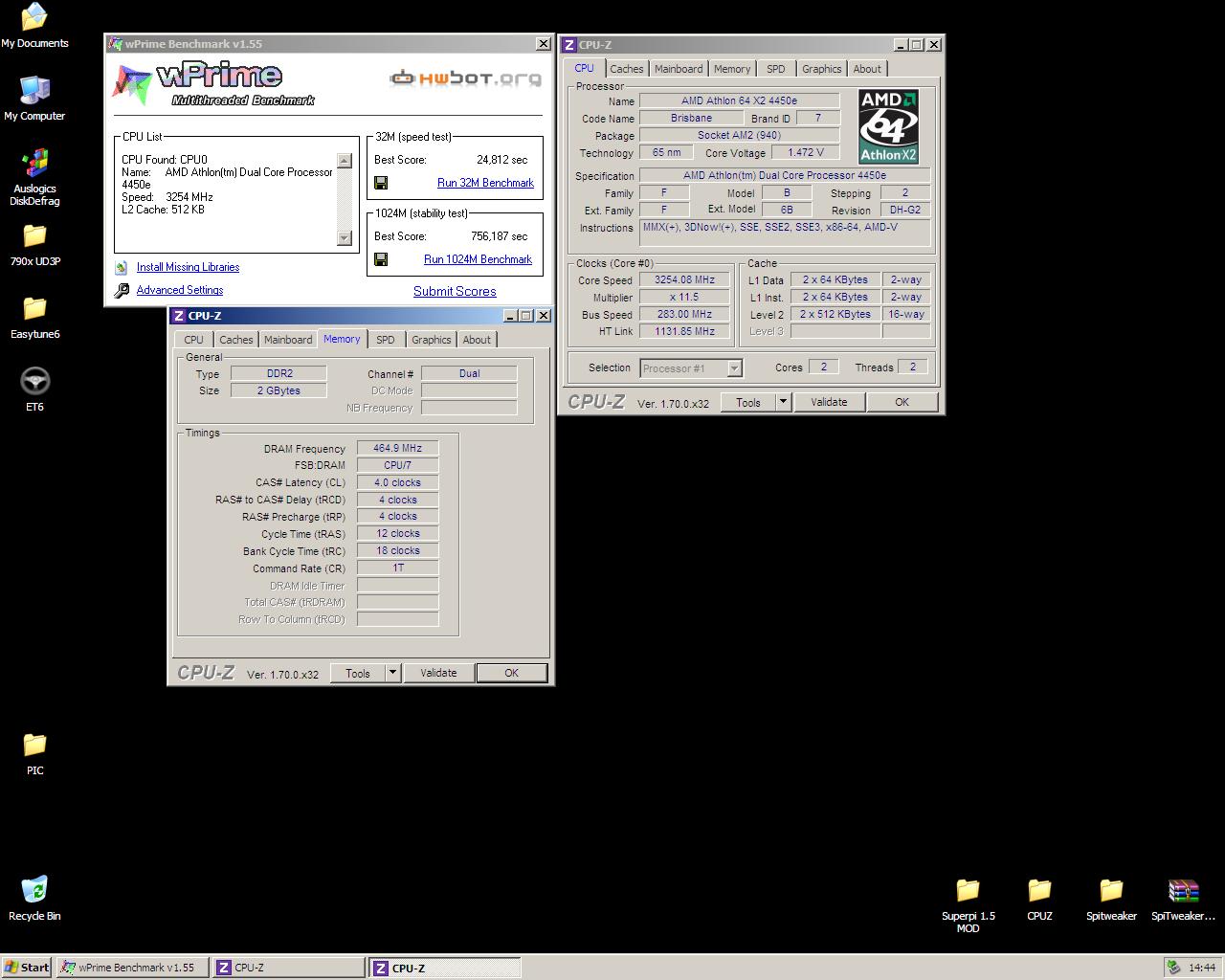The width and height of the screenshot is (1225, 980).
Task: Open the 790x UD3P folder
Action: pyautogui.click(x=34, y=245)
